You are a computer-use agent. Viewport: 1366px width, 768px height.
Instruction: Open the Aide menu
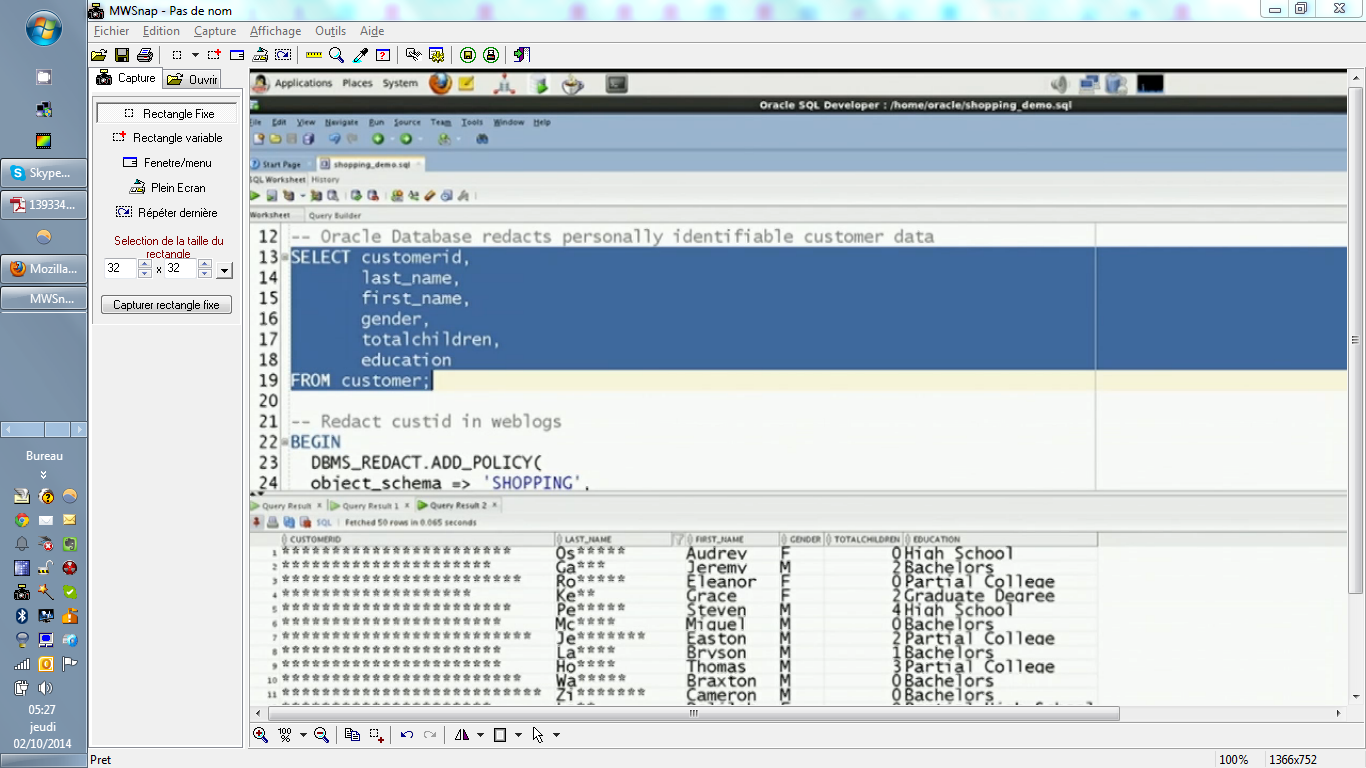pyautogui.click(x=372, y=31)
